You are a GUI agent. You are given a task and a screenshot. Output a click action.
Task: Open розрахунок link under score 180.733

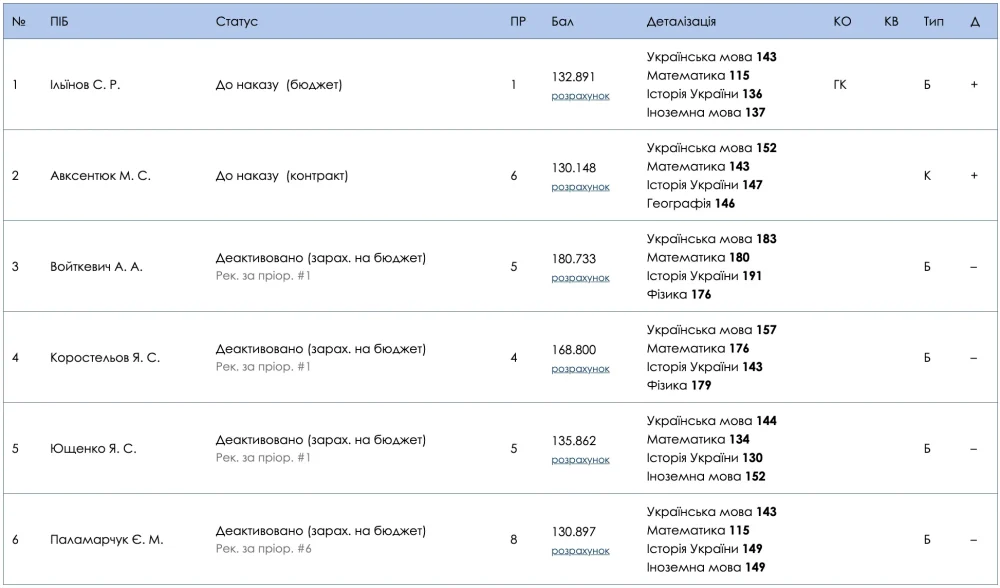pos(580,278)
